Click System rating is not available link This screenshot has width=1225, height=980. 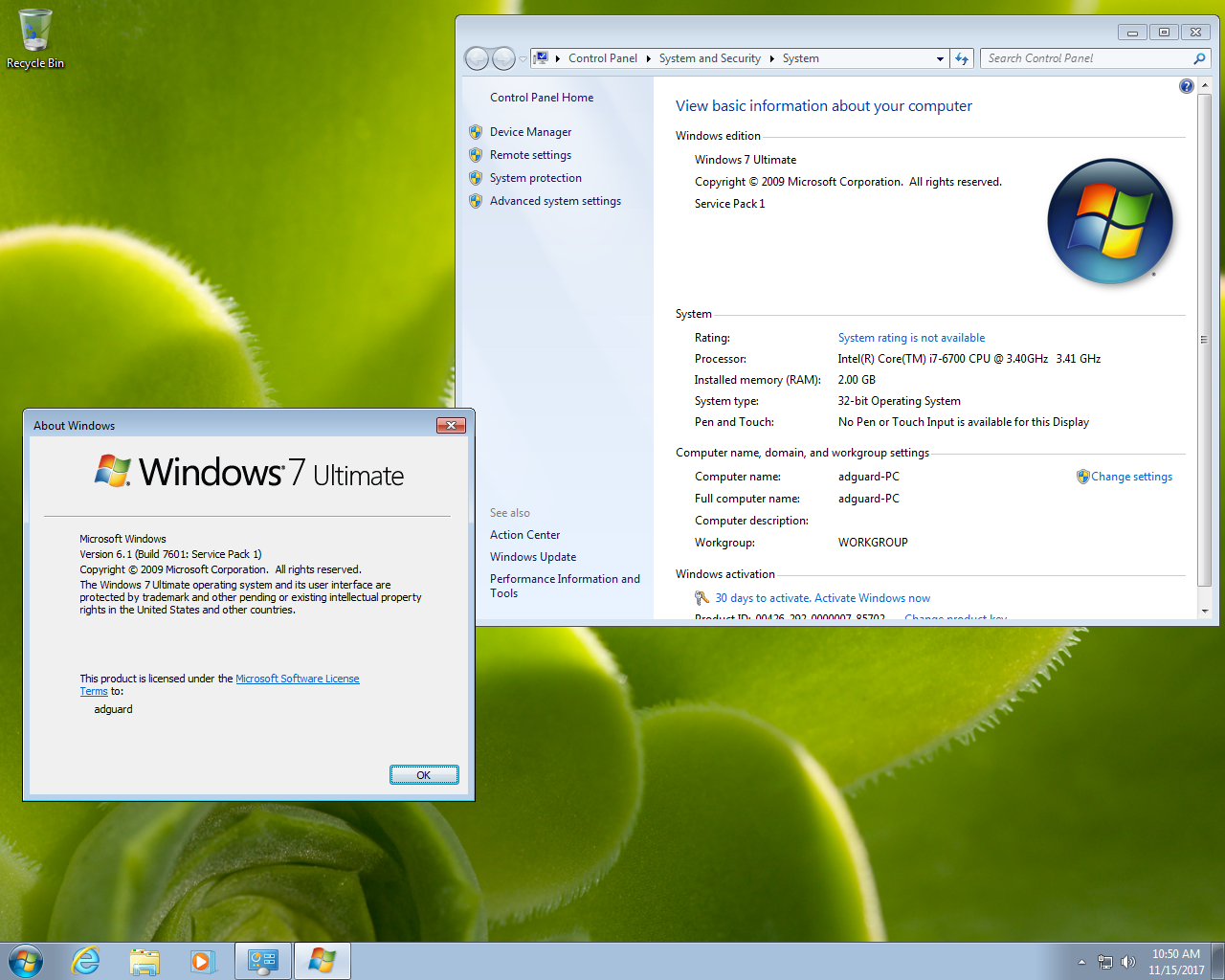[911, 338]
